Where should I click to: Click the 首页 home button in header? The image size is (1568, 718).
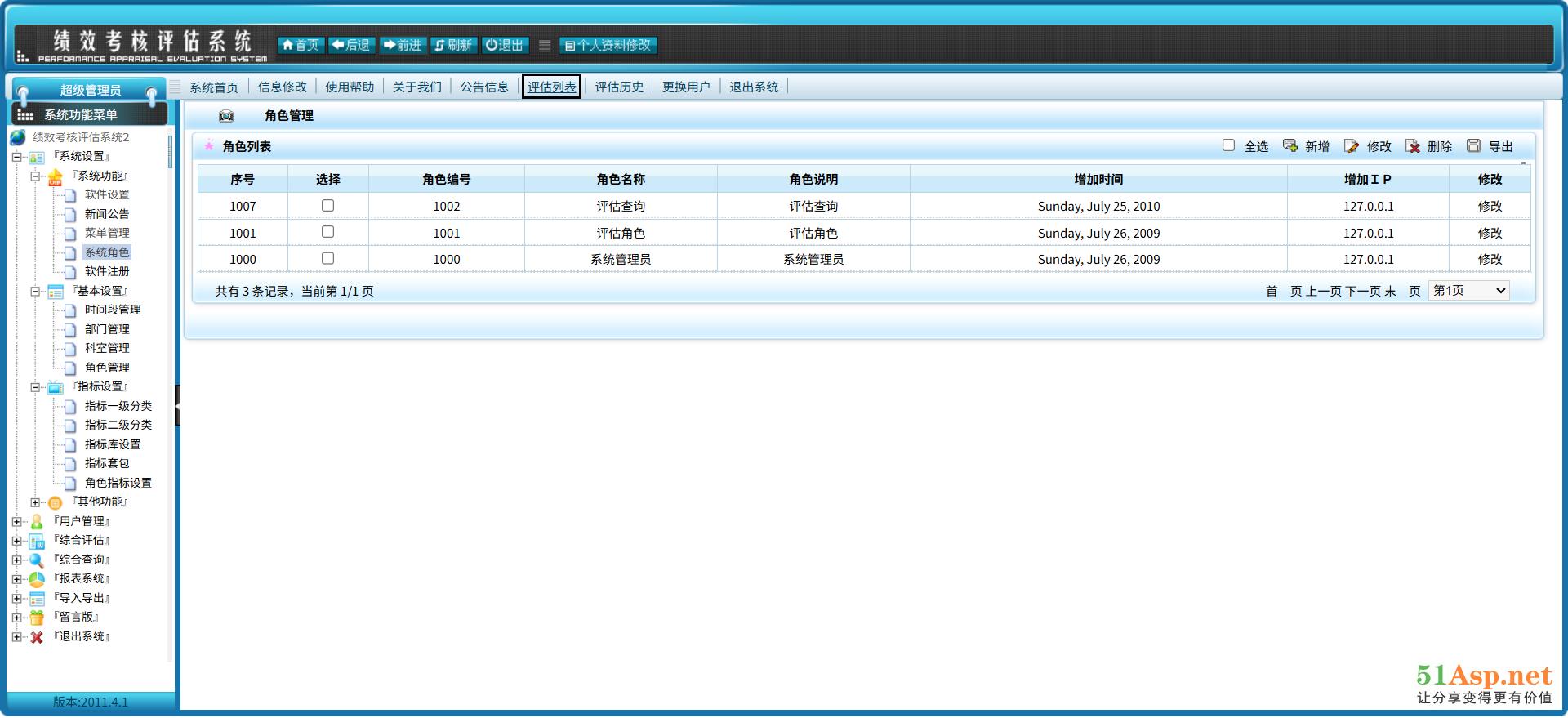pos(301,46)
